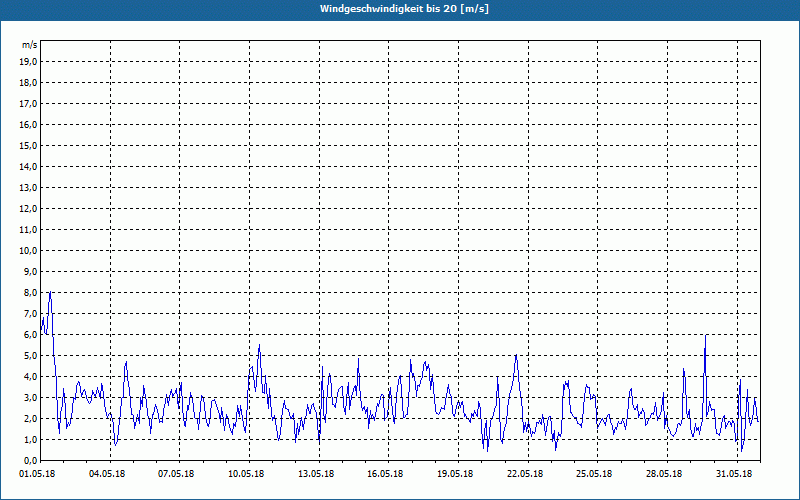Click the y-axis value '12,0'
This screenshot has height=500, width=800.
coord(28,209)
